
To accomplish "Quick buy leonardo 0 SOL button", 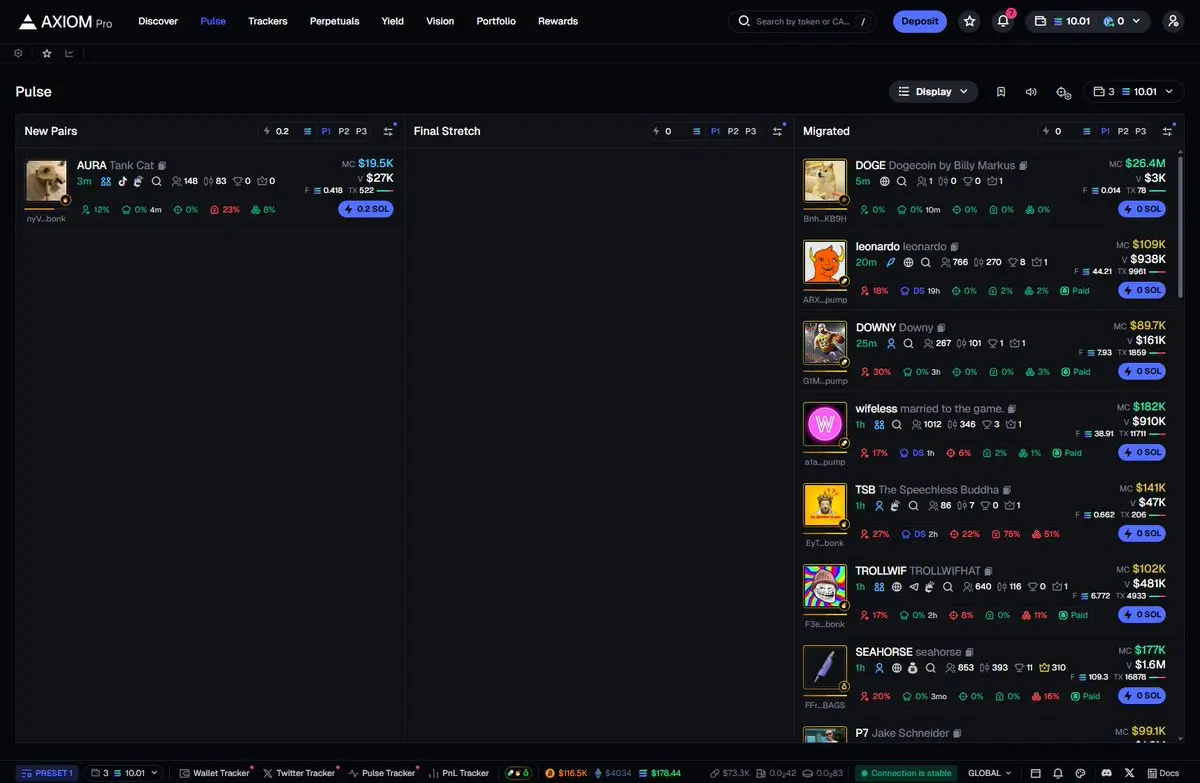I will (1142, 290).
